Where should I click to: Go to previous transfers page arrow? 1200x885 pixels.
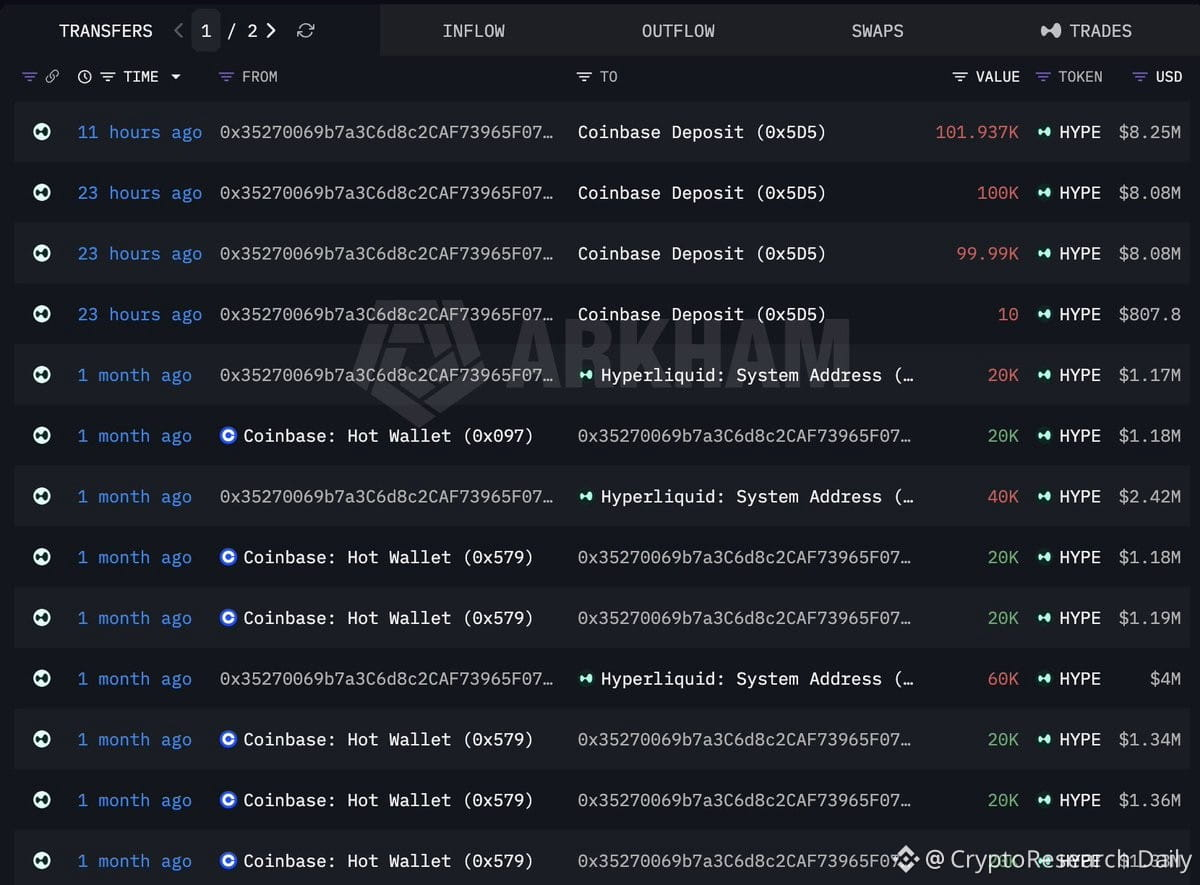click(x=178, y=31)
